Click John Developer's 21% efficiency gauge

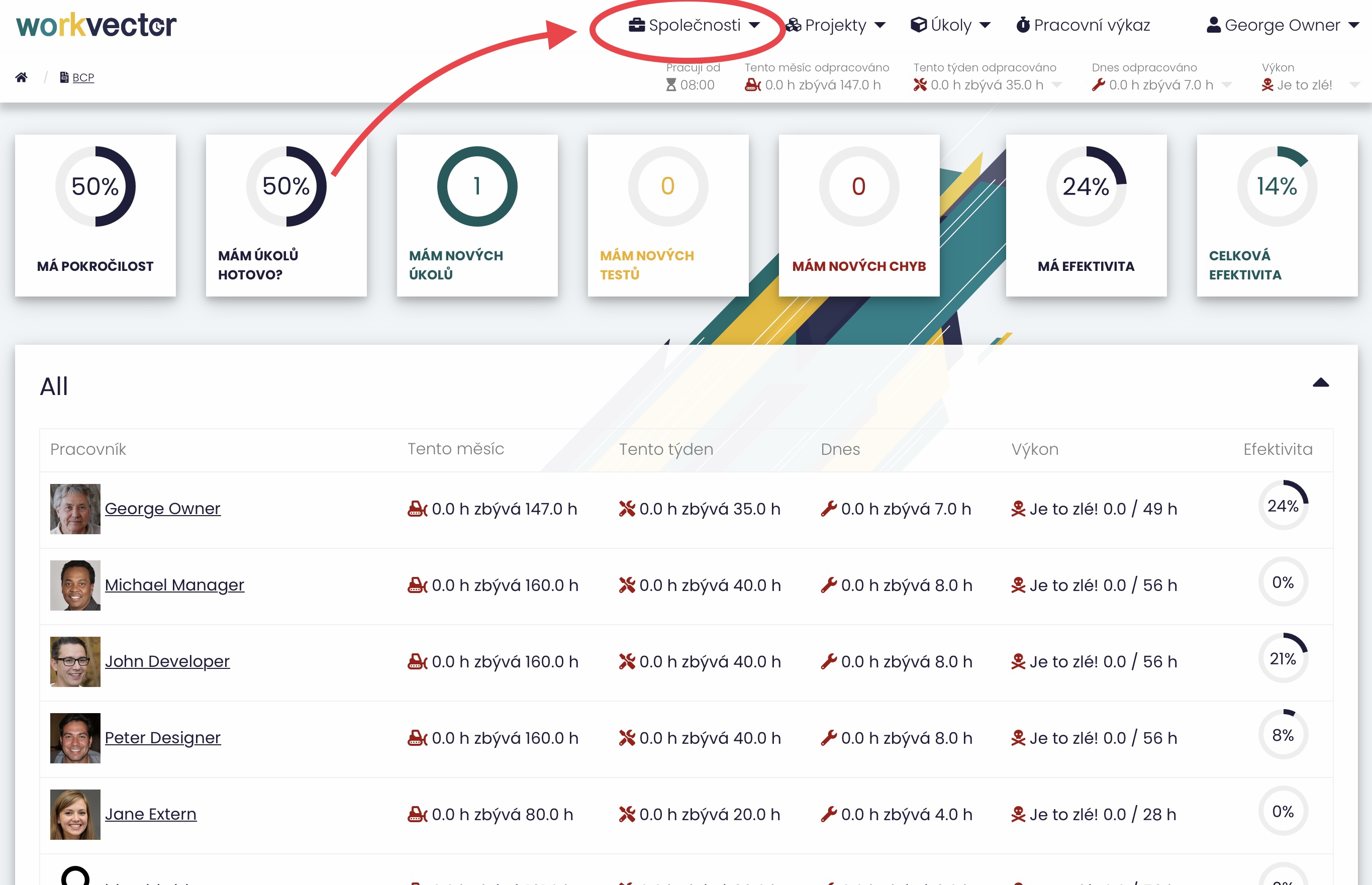(x=1283, y=658)
